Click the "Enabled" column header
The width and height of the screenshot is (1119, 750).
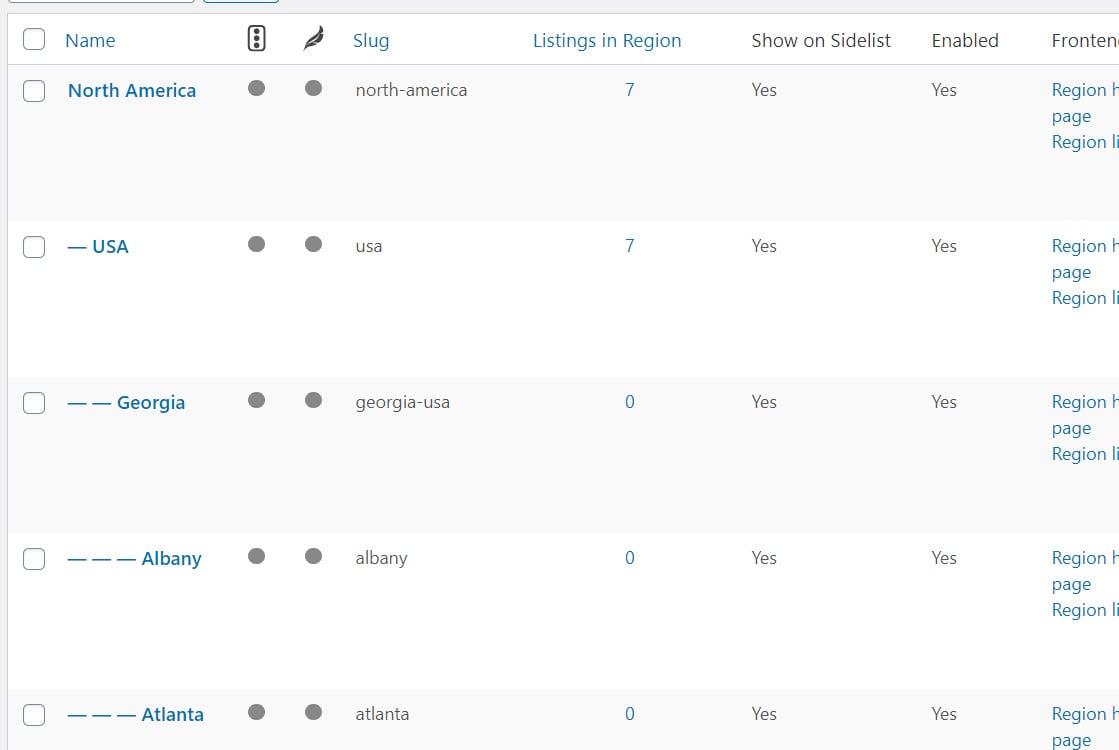965,41
